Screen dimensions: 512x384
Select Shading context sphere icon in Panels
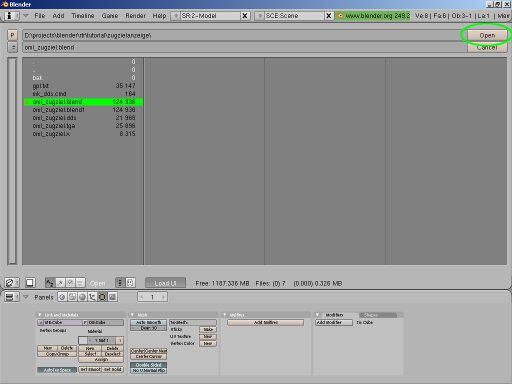pyautogui.click(x=82, y=297)
